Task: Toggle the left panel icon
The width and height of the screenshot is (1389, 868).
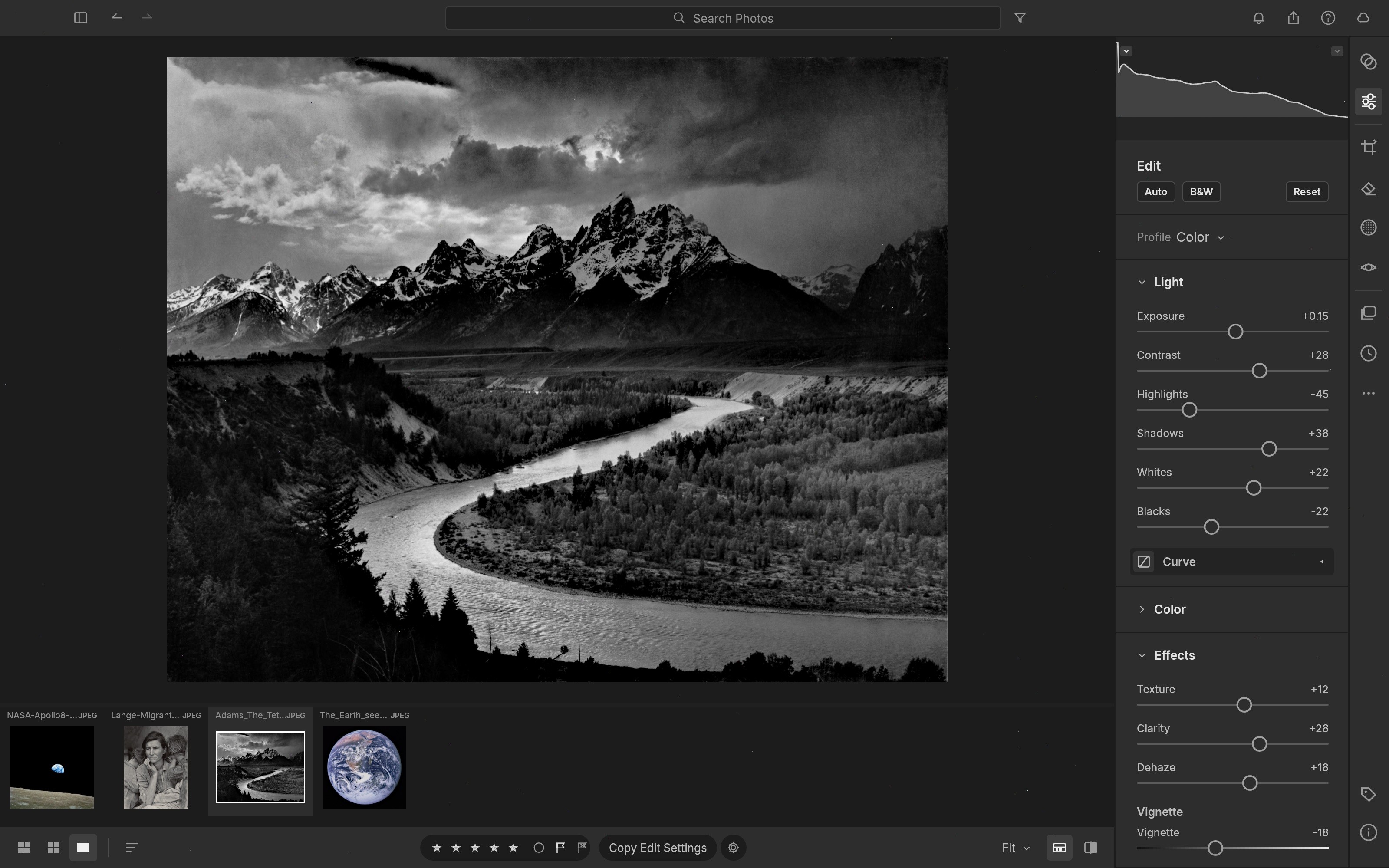Action: pos(80,18)
